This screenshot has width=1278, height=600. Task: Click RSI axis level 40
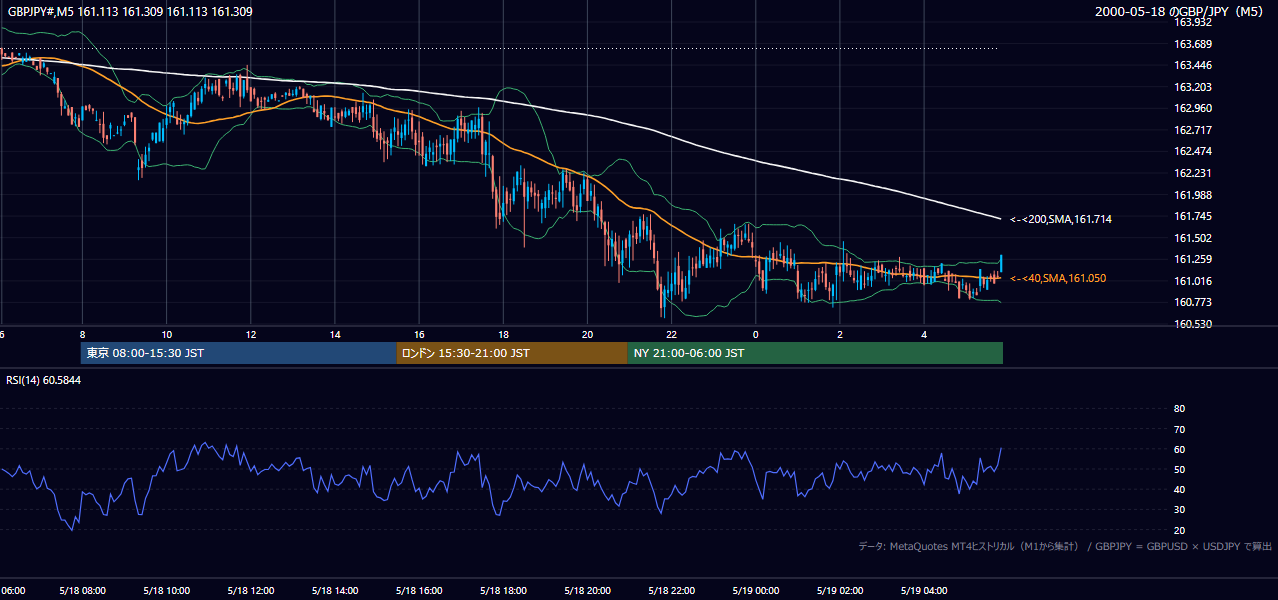point(1179,489)
